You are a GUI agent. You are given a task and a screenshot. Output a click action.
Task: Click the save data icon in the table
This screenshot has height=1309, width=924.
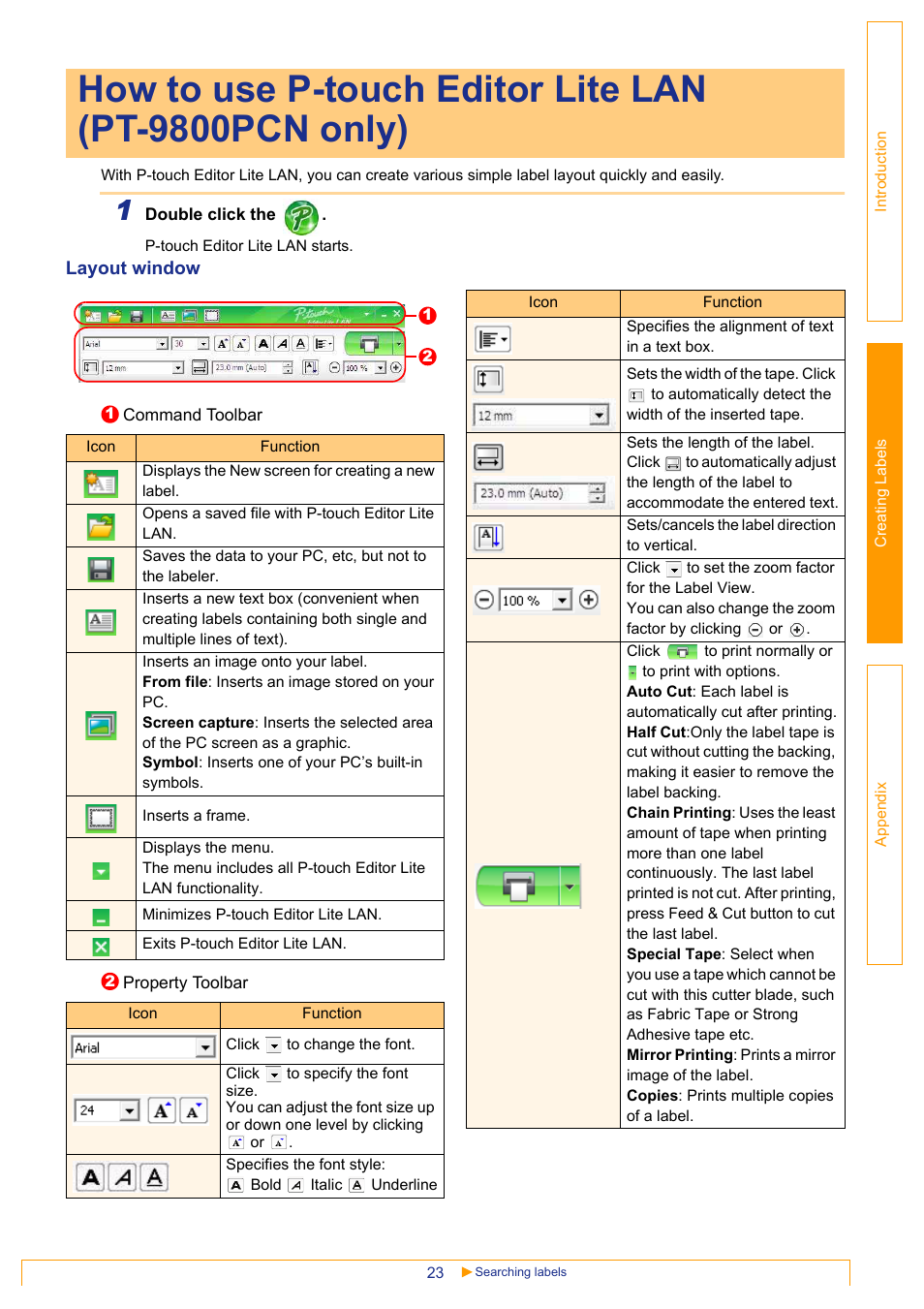pyautogui.click(x=101, y=569)
